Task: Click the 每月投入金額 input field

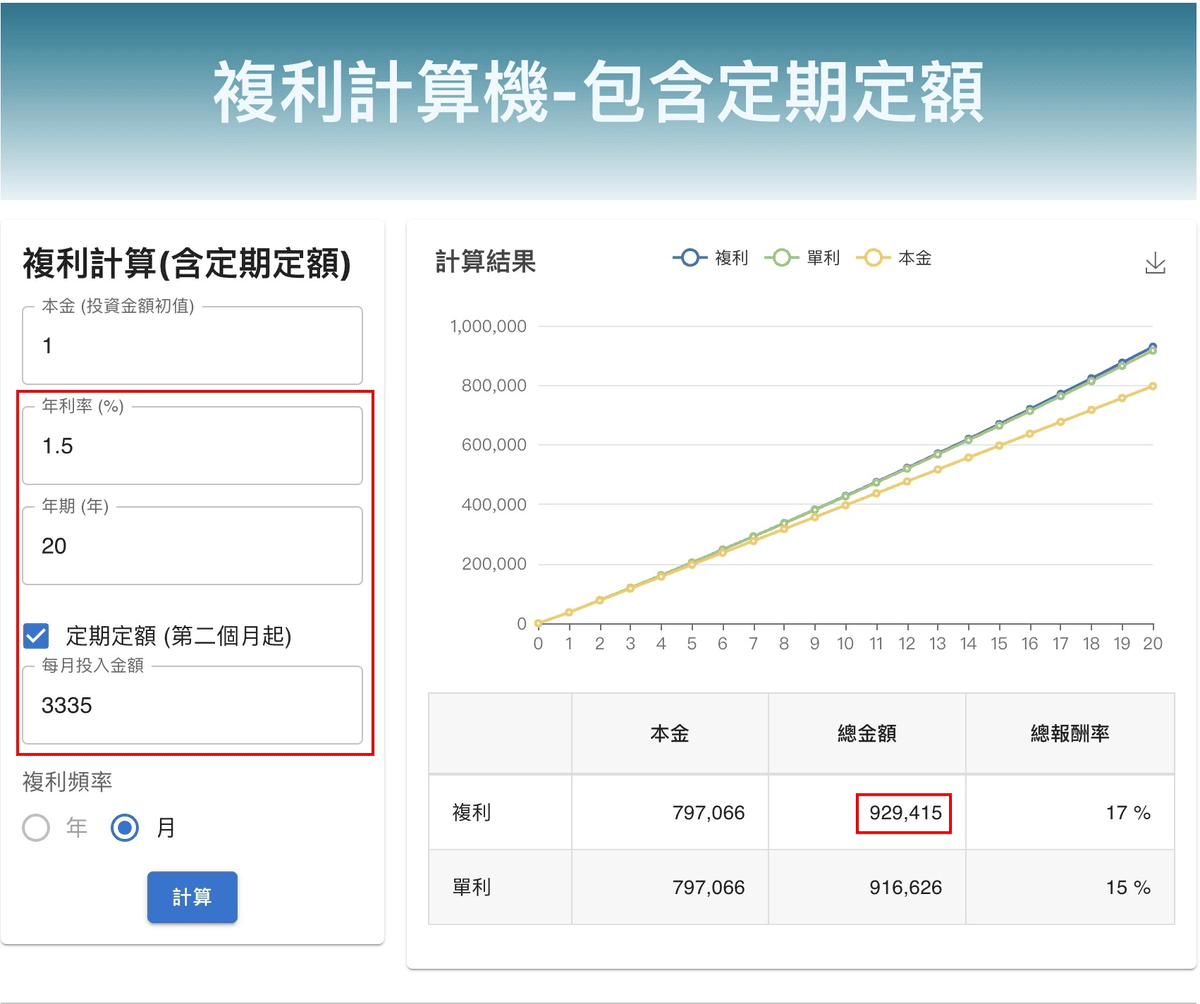Action: [x=192, y=706]
